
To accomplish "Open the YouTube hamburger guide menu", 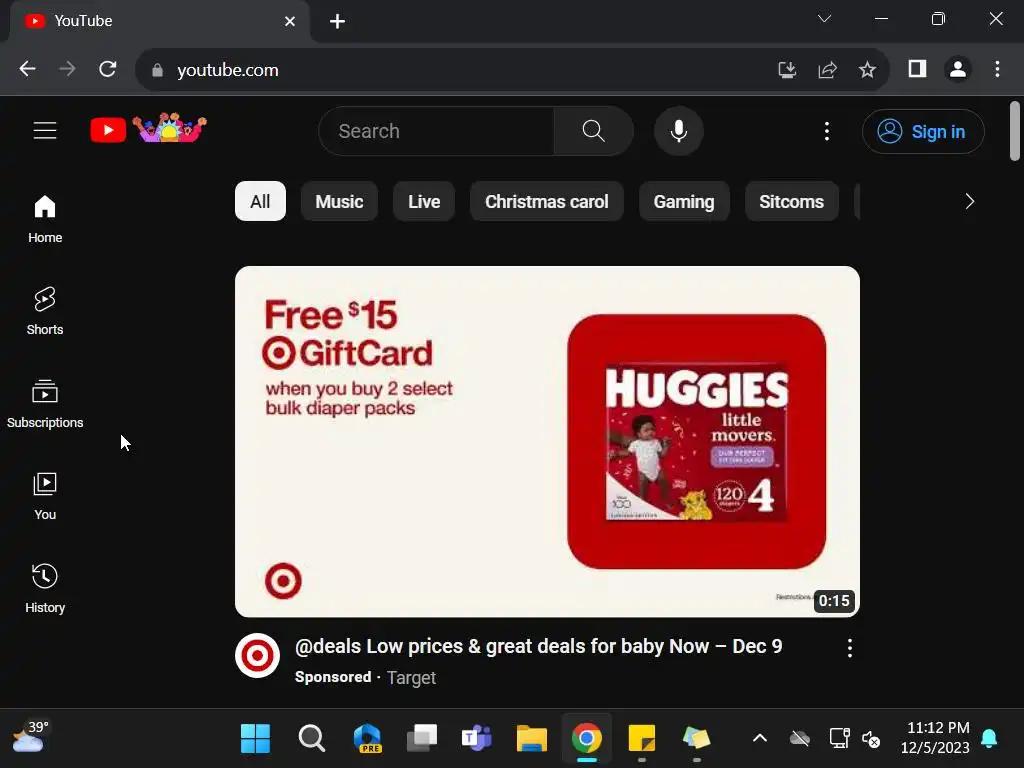I will (45, 131).
